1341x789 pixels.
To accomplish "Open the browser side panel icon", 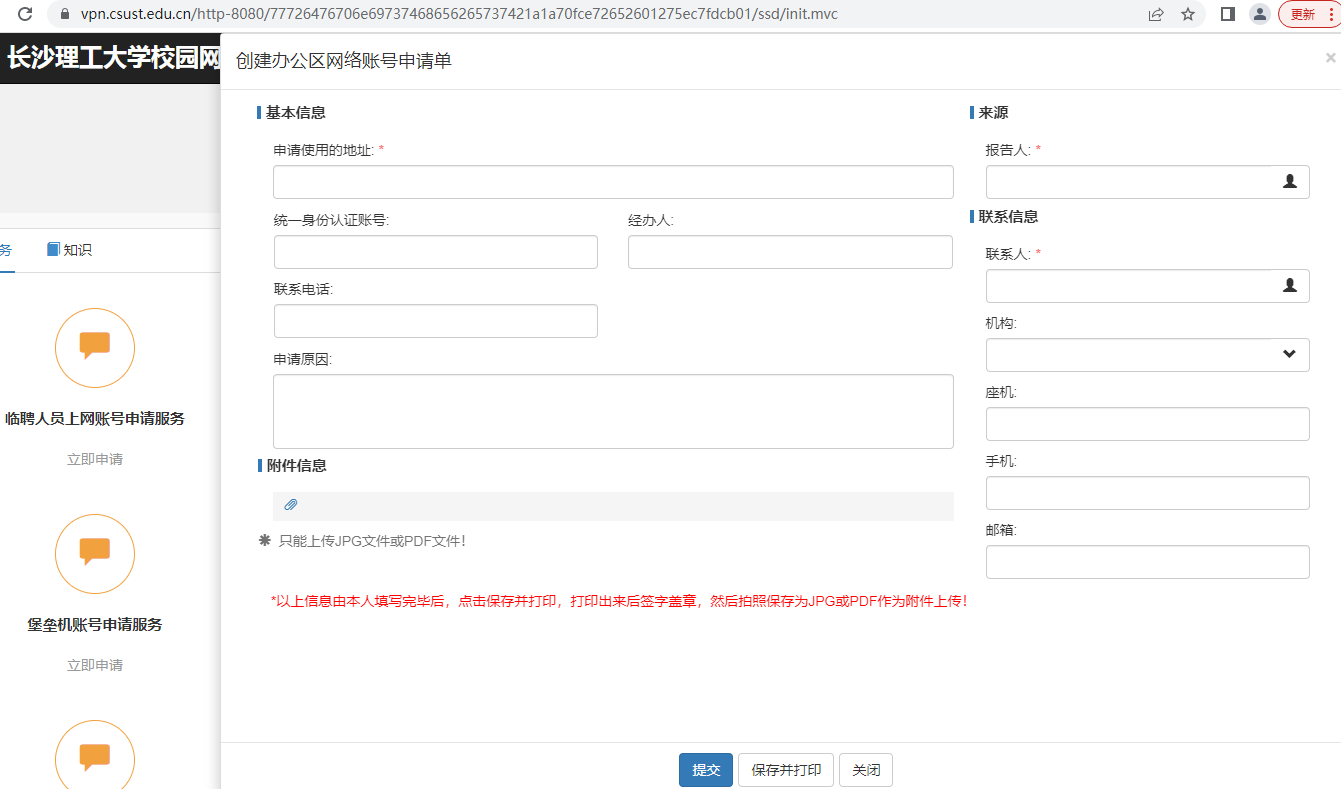I will (x=1228, y=14).
